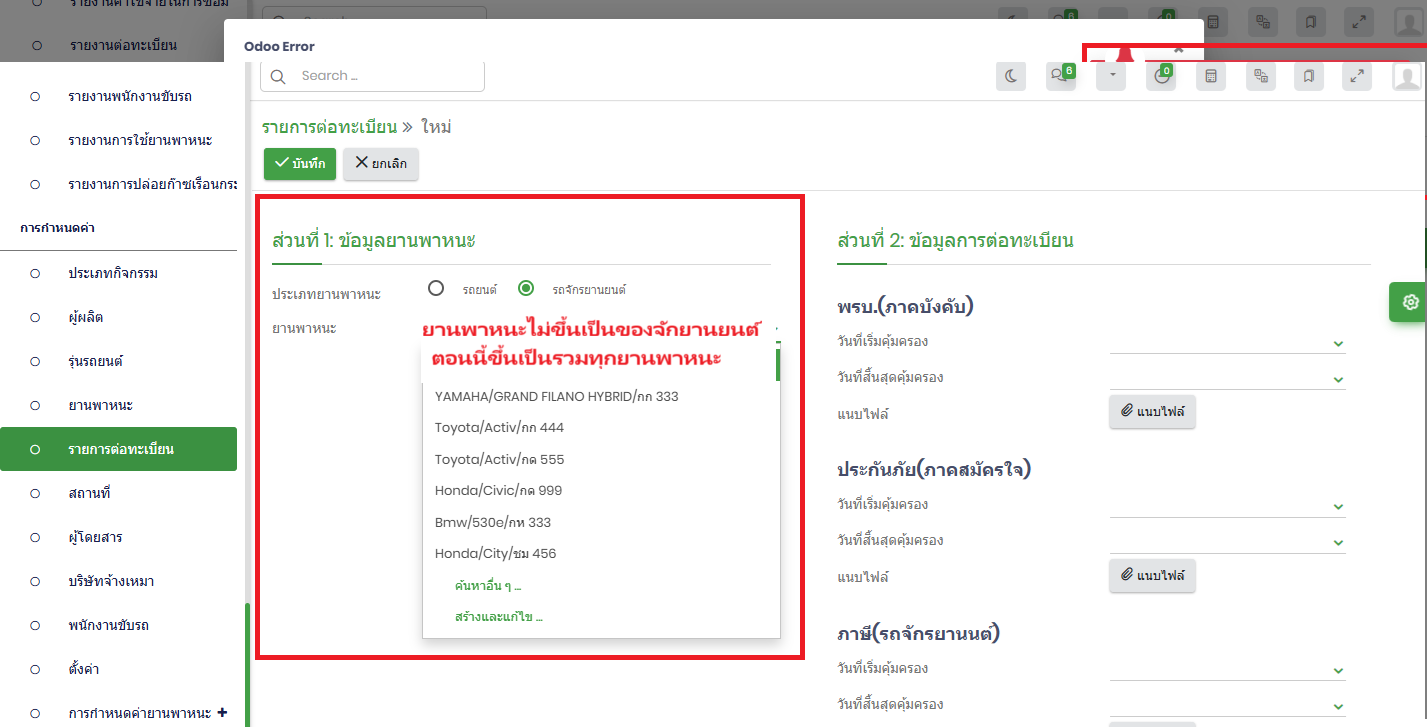Select the รถยนต์ radio button

pyautogui.click(x=436, y=289)
